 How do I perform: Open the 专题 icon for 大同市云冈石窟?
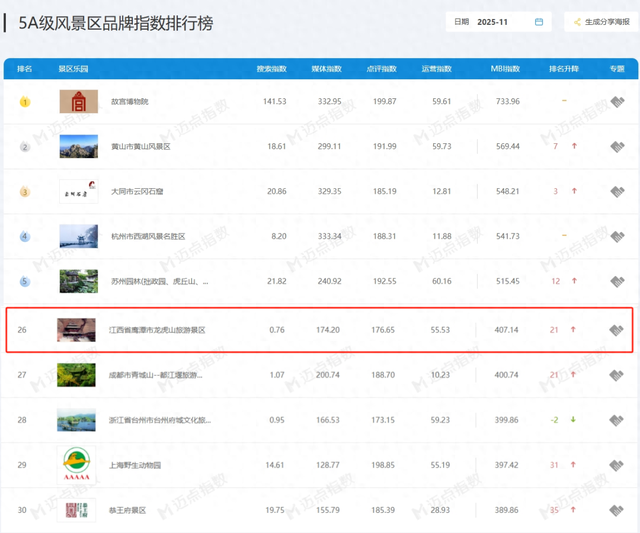(617, 191)
